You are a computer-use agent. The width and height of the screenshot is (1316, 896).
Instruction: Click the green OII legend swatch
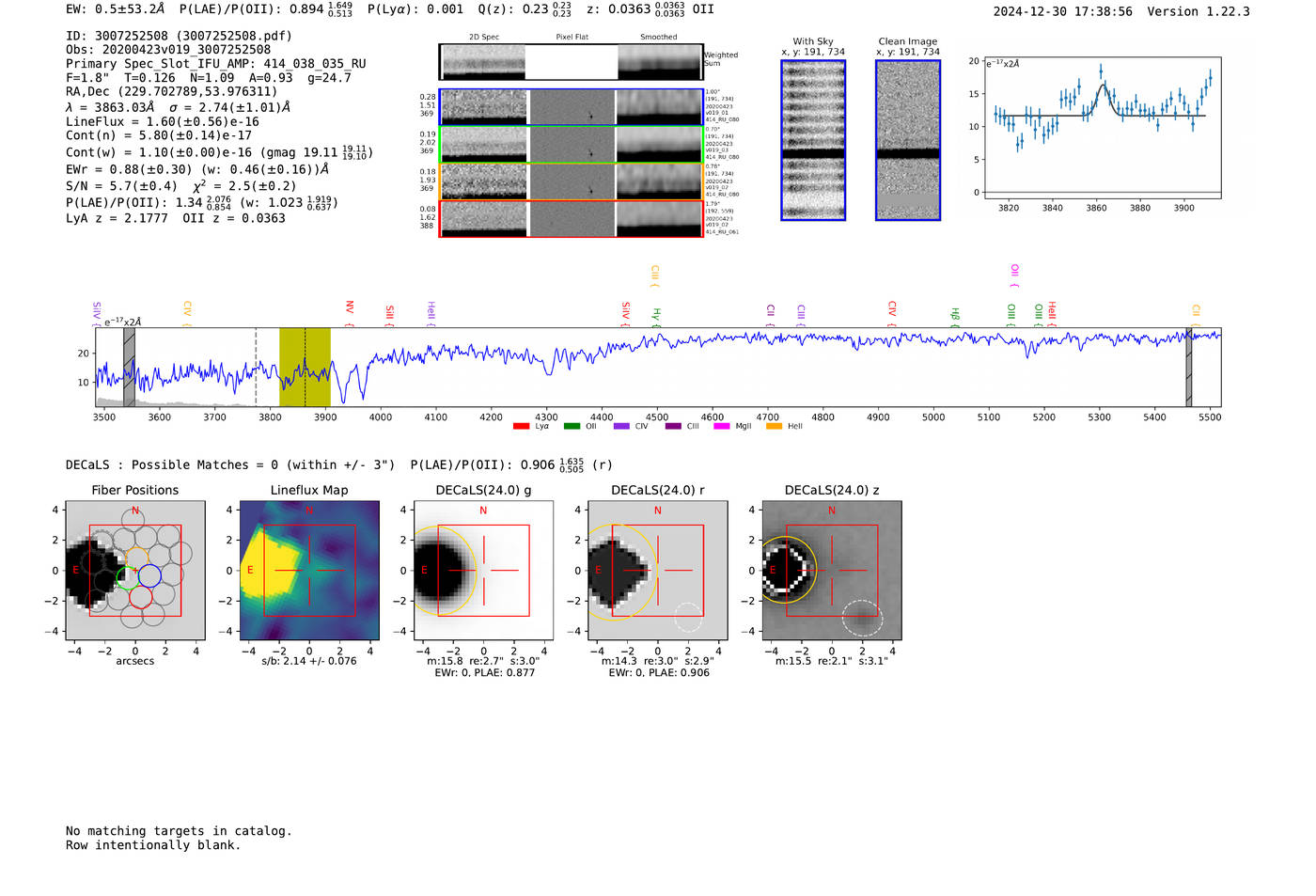click(572, 427)
